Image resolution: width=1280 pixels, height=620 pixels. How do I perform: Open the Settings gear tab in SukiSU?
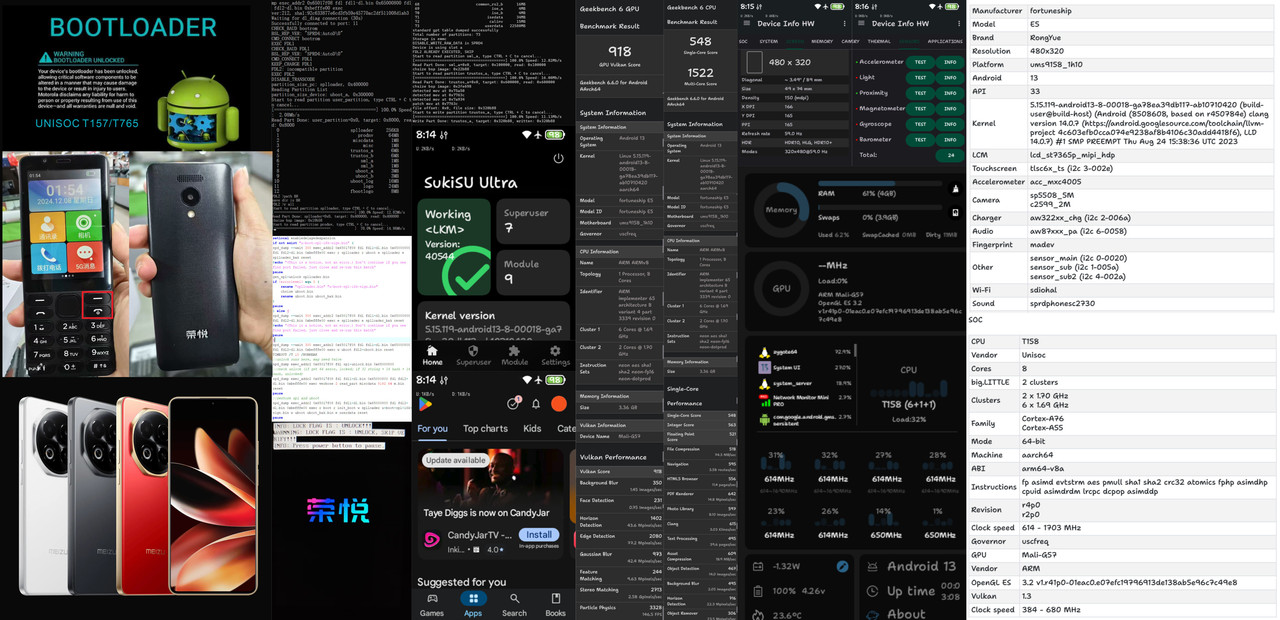click(555, 355)
